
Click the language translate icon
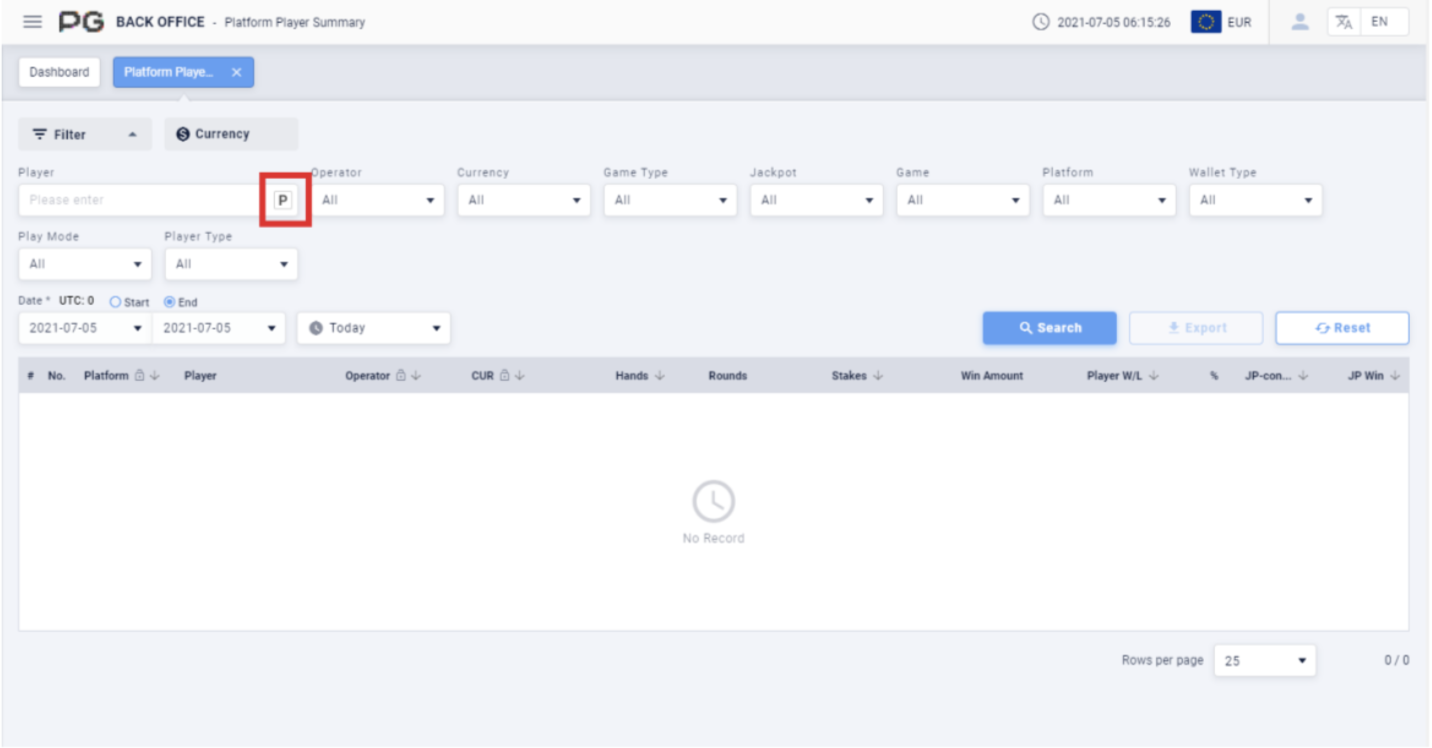pyautogui.click(x=1344, y=22)
